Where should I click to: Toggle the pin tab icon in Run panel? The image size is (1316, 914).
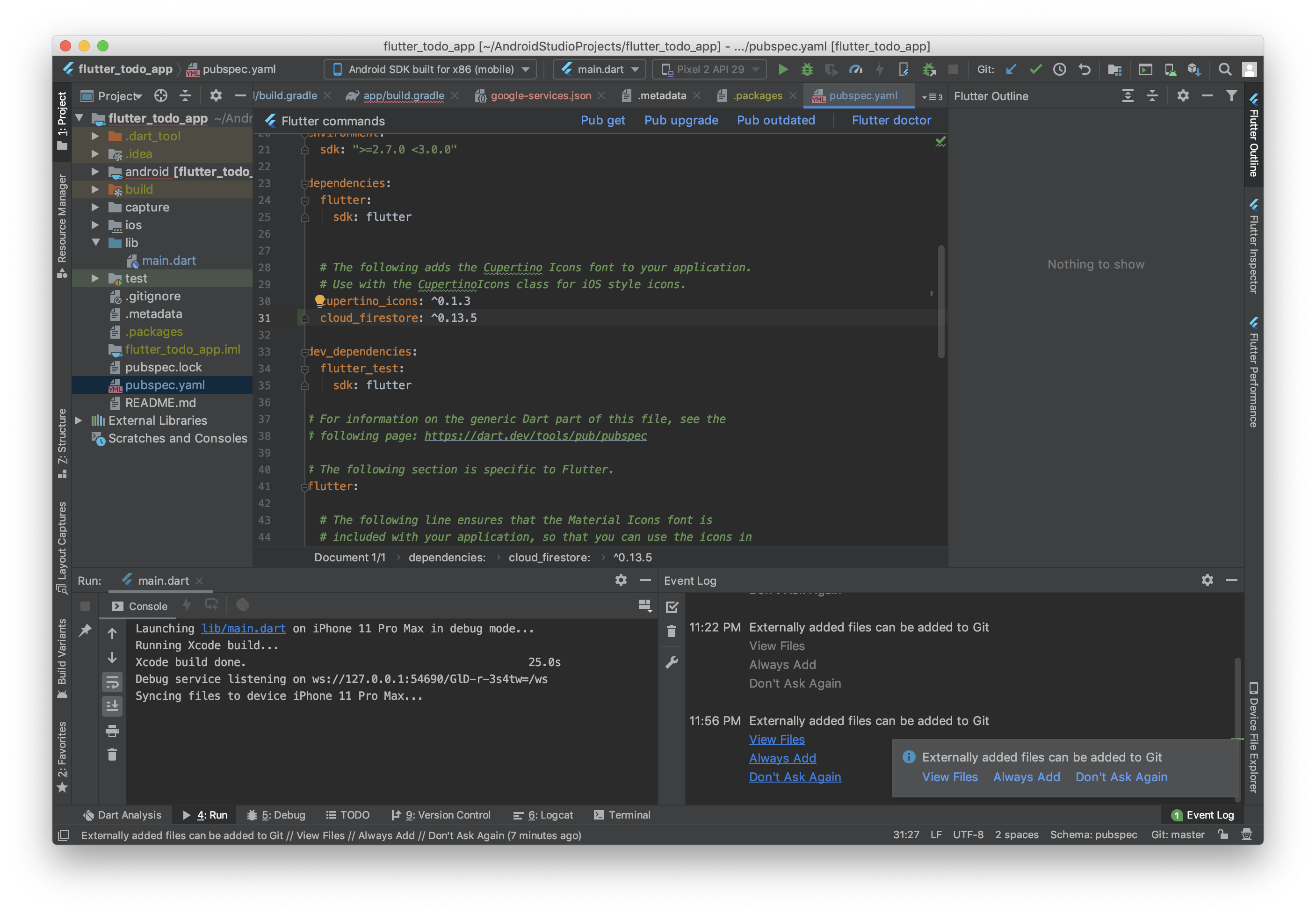(x=85, y=631)
